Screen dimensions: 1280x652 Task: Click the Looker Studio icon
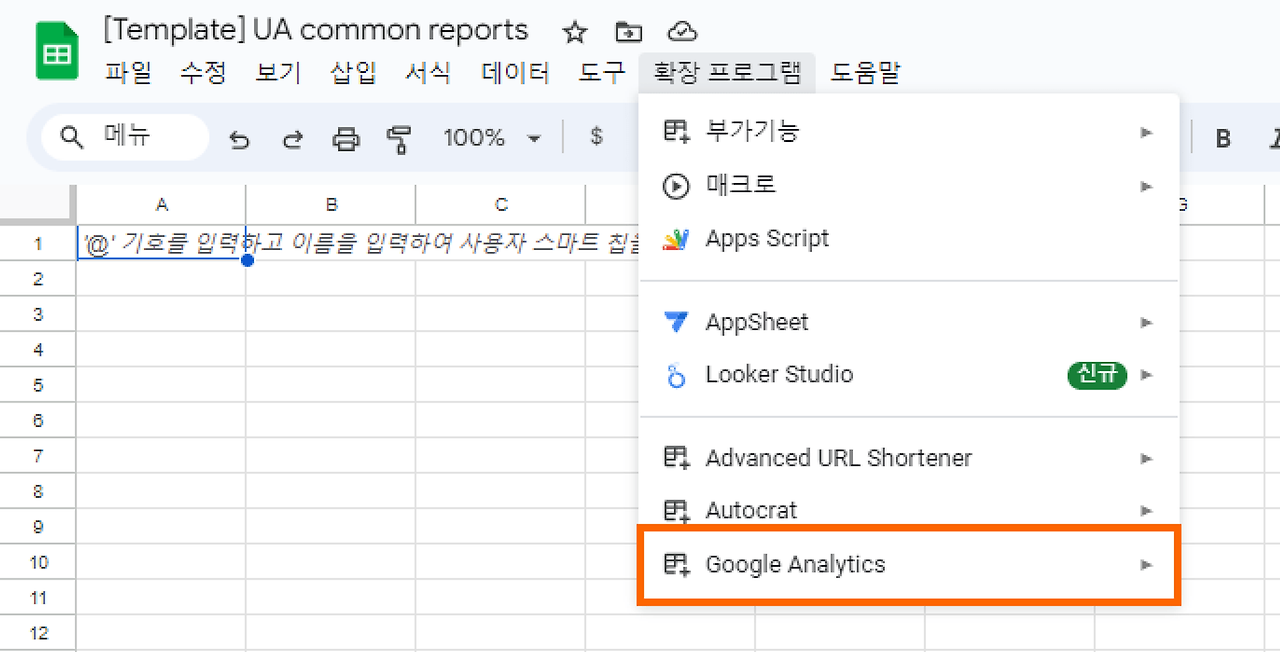coord(677,375)
